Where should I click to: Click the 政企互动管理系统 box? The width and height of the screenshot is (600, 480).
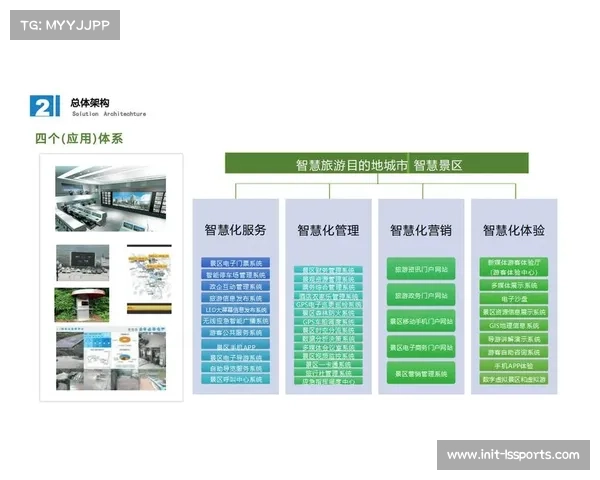pyautogui.click(x=236, y=286)
